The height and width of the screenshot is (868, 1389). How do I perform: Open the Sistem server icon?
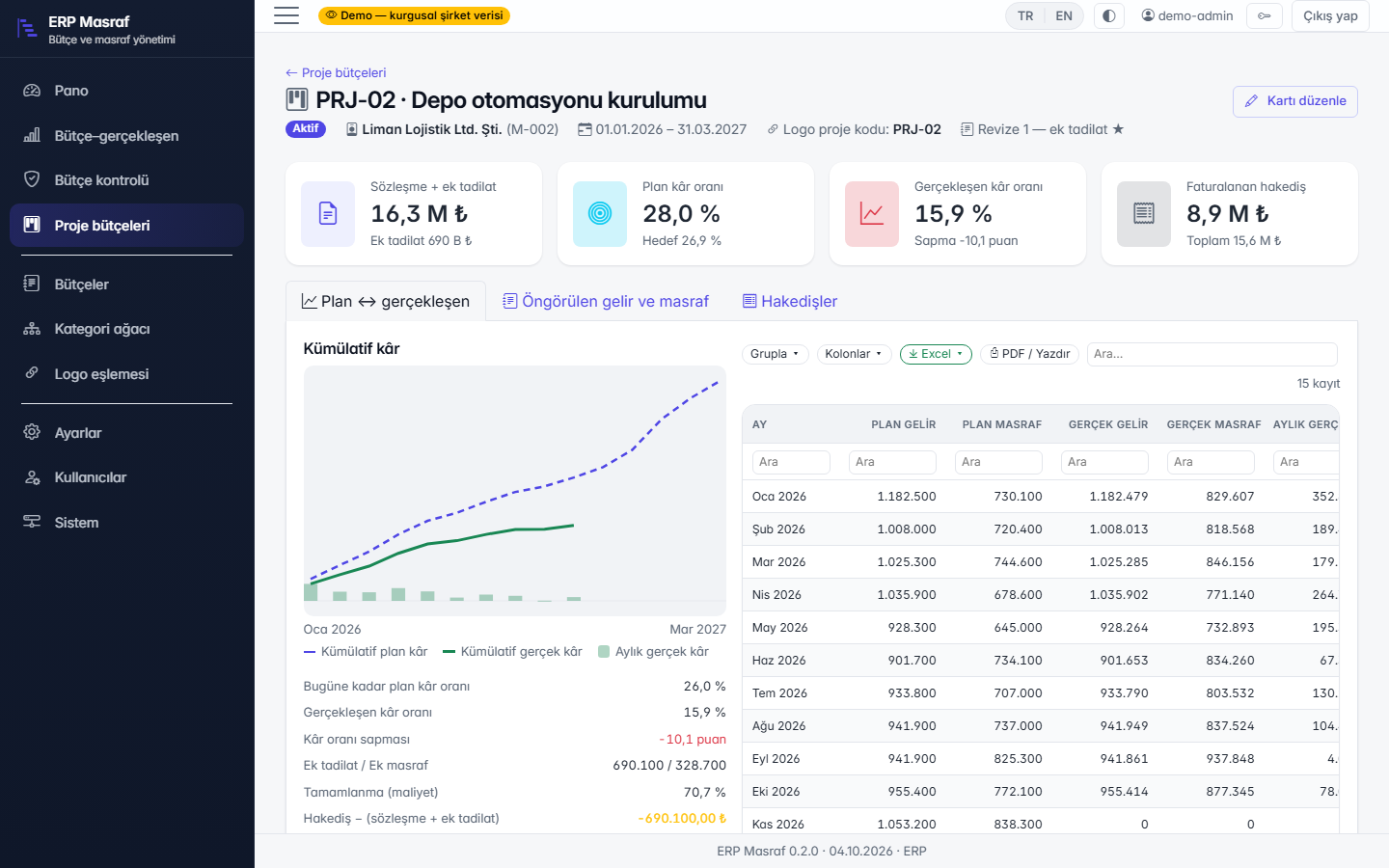pyautogui.click(x=32, y=522)
